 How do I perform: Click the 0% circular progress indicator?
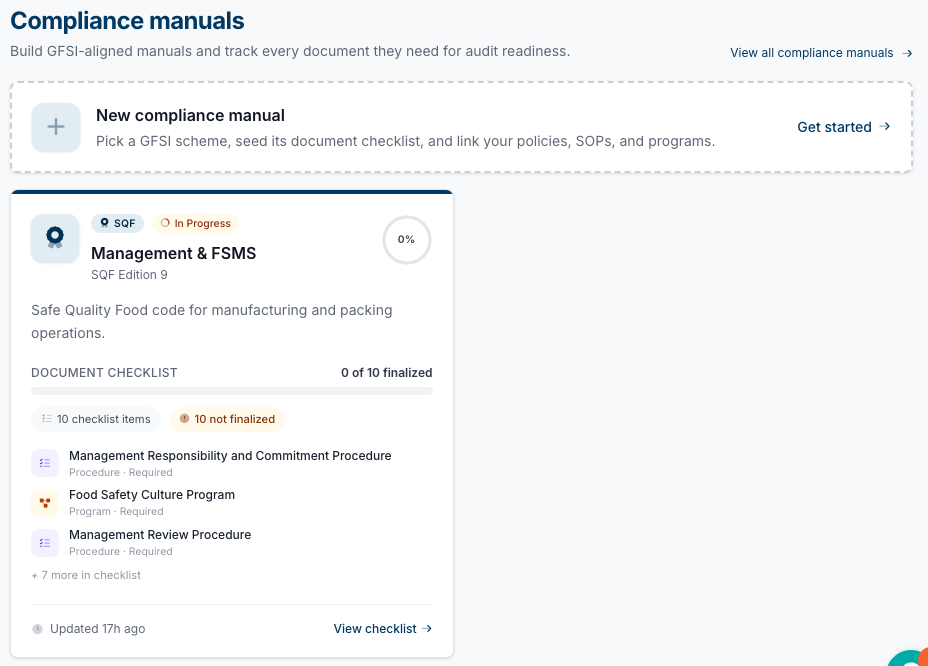407,240
